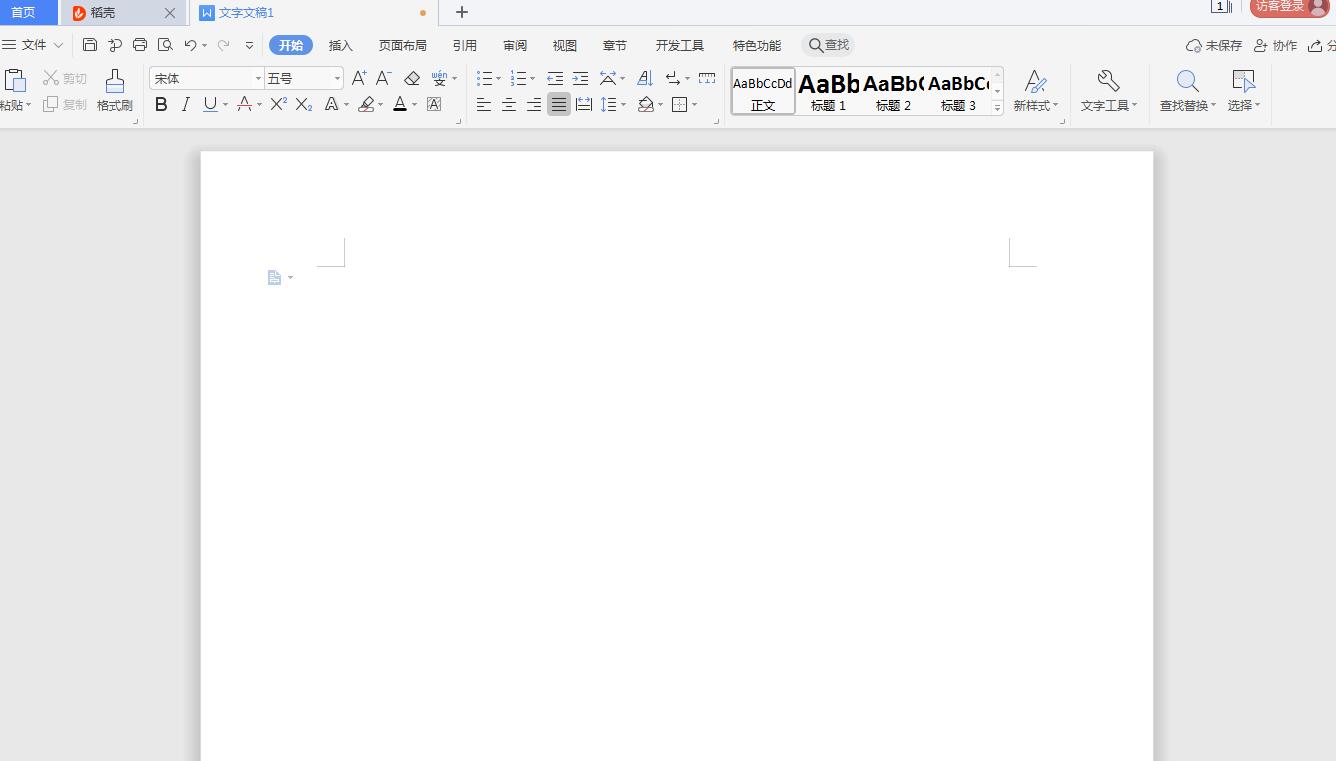Apply superscript formatting
The image size is (1336, 761).
pyautogui.click(x=278, y=104)
